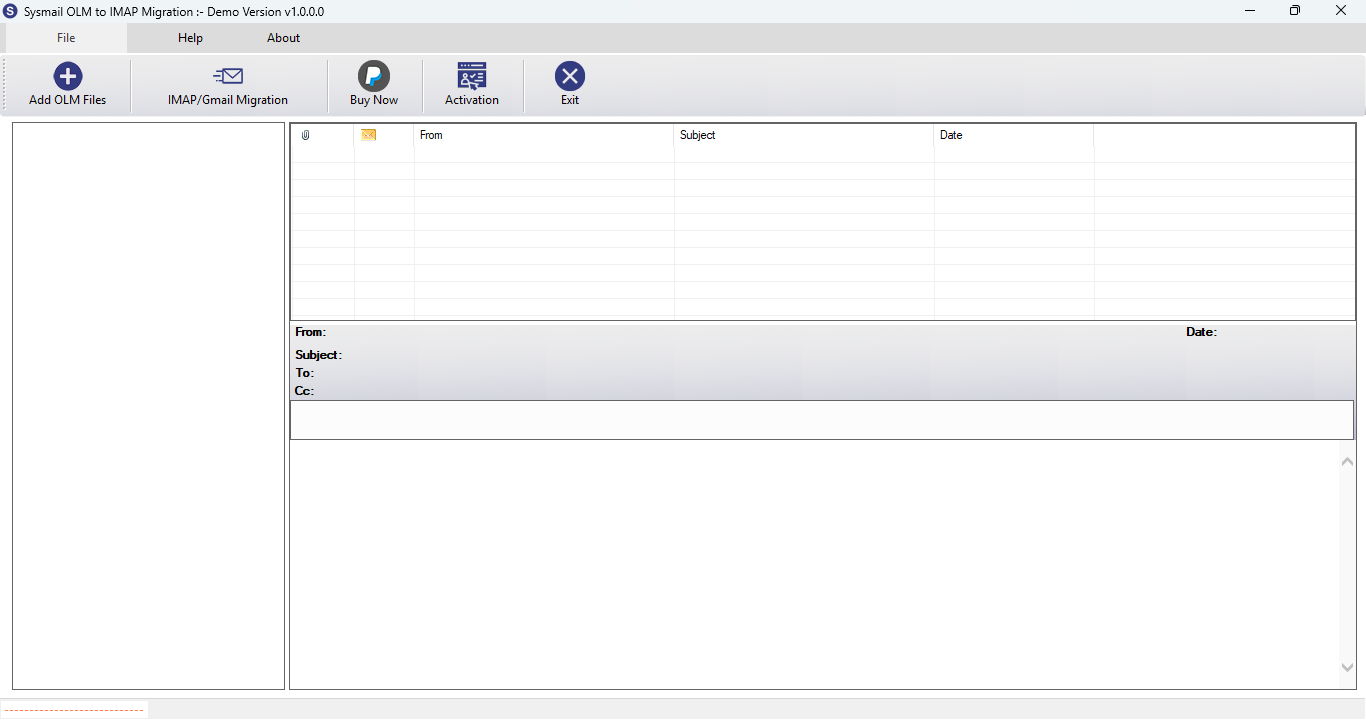Click the Add OLM Files plus icon

pyautogui.click(x=68, y=76)
